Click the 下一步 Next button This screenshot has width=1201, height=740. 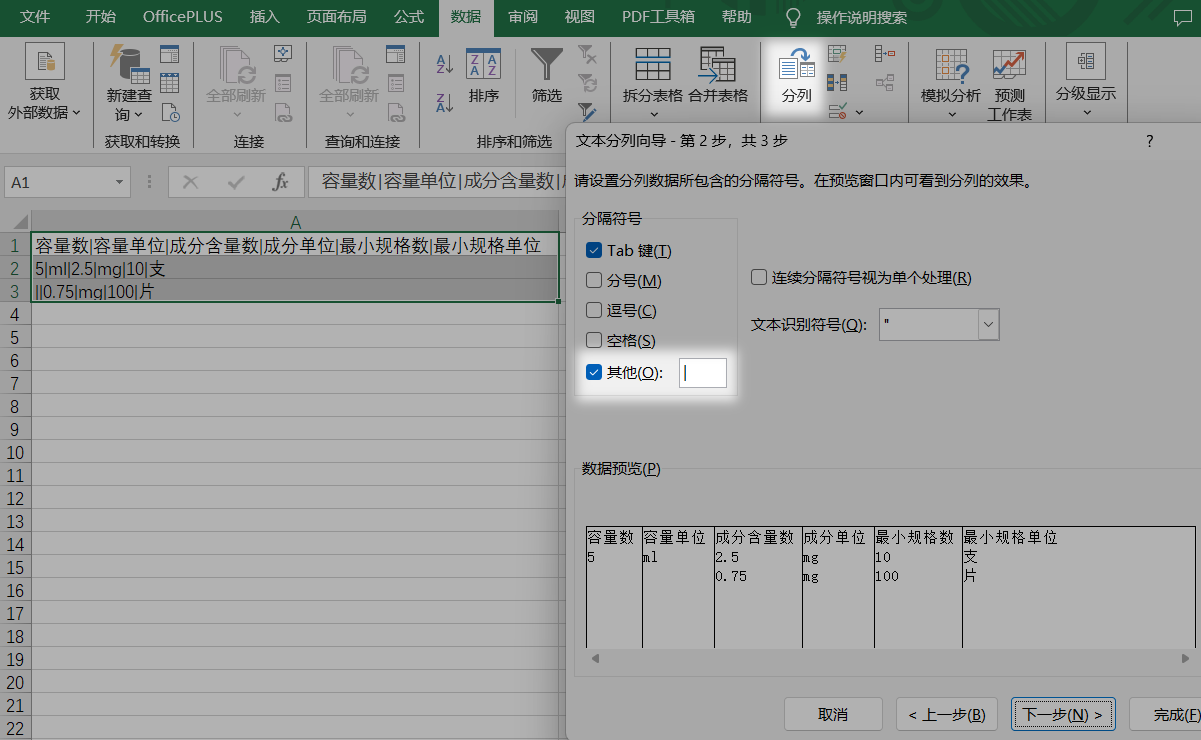pyautogui.click(x=1062, y=714)
